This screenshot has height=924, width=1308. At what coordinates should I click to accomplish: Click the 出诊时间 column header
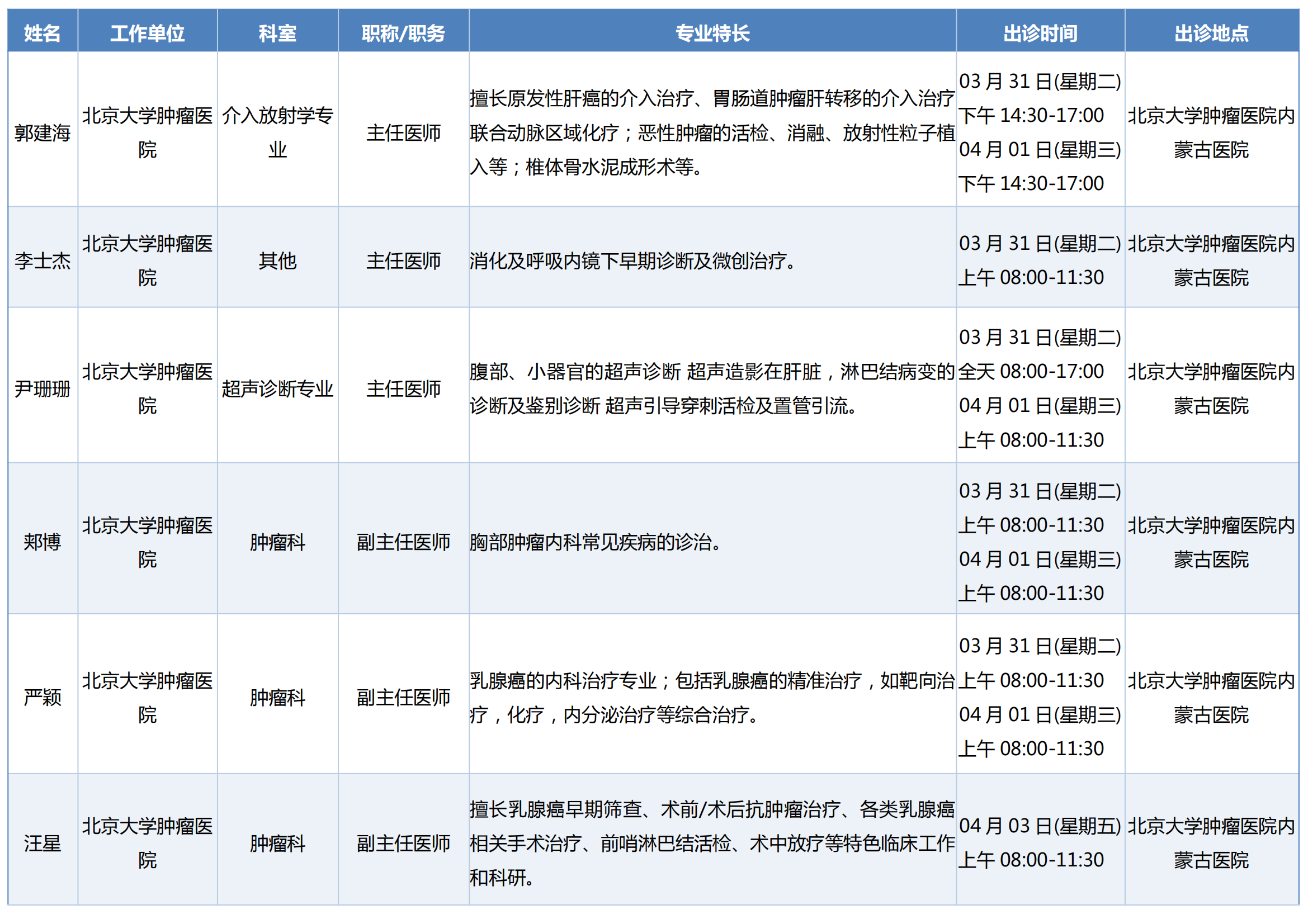(x=1040, y=33)
